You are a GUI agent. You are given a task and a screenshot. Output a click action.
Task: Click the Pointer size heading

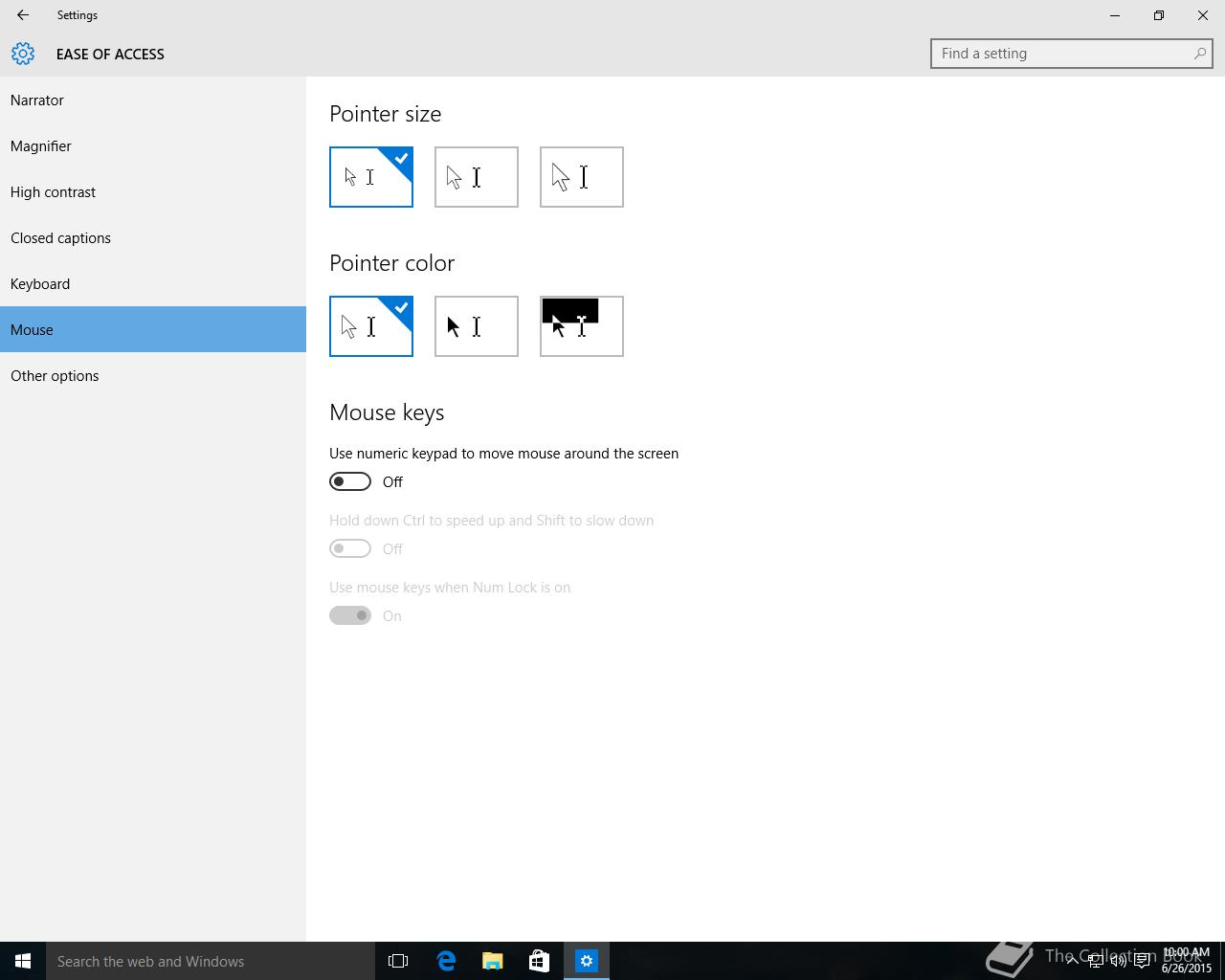386,114
